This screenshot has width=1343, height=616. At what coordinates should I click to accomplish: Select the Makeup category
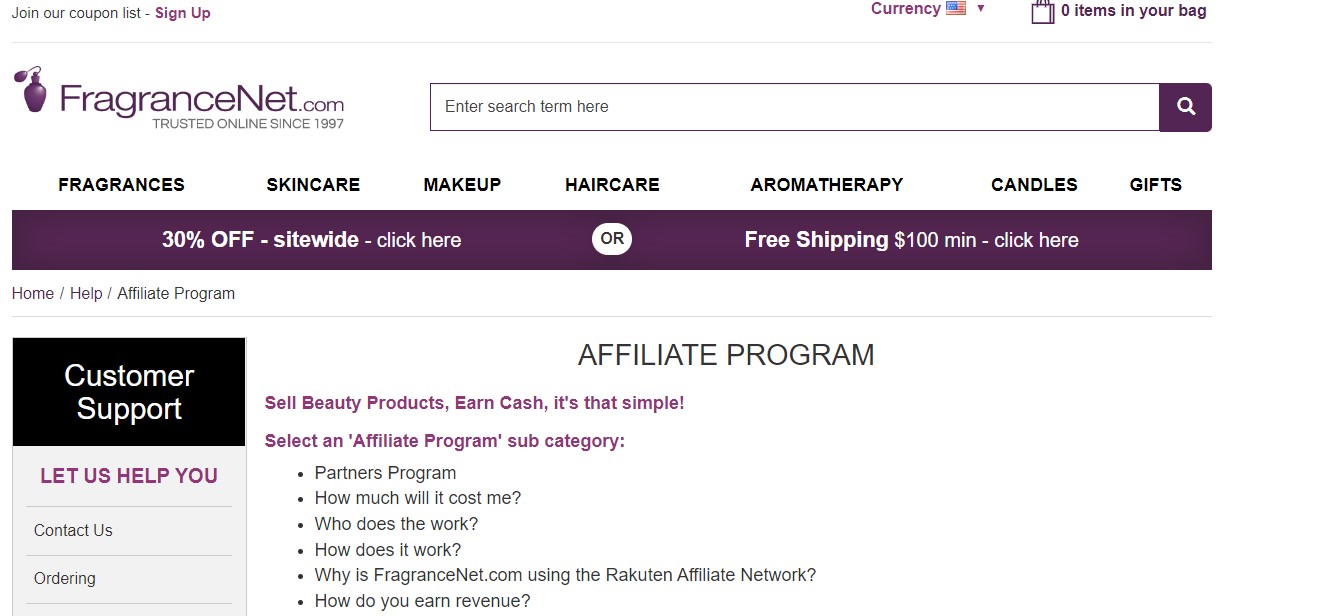point(462,185)
